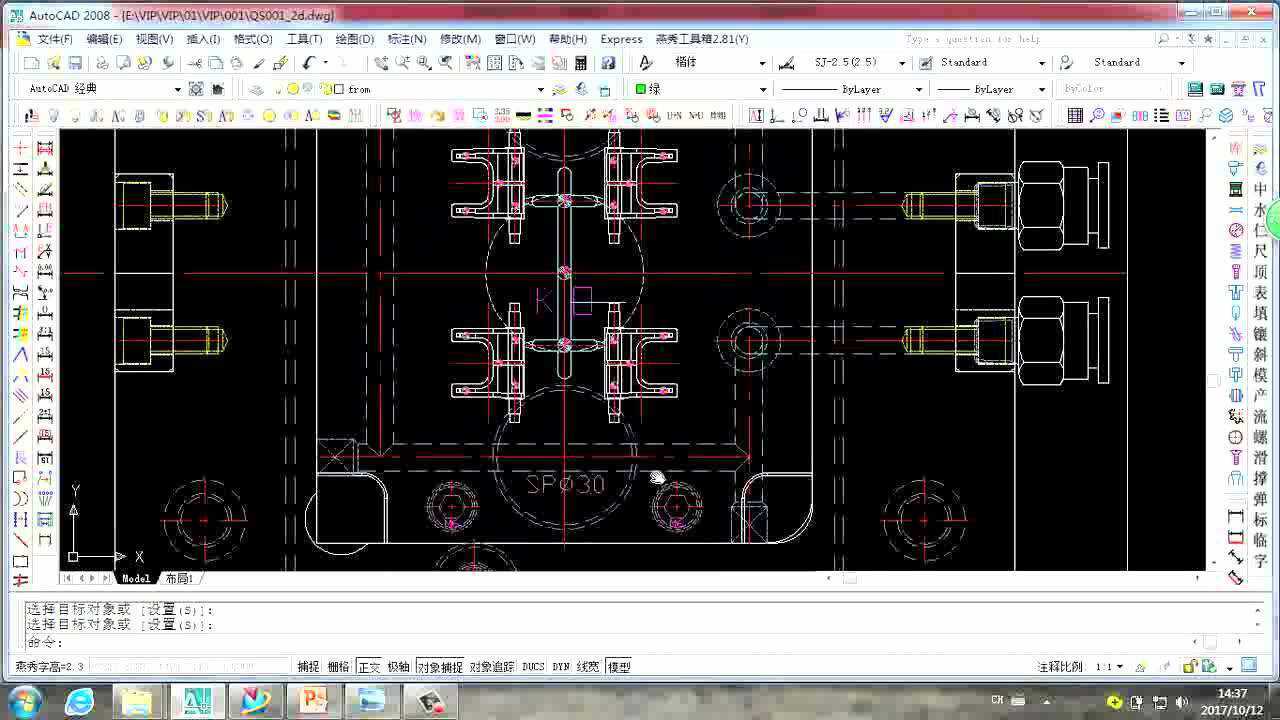Screen dimensions: 1280x720
Task: Toggle 栅格 grid display in status bar
Action: (x=339, y=667)
